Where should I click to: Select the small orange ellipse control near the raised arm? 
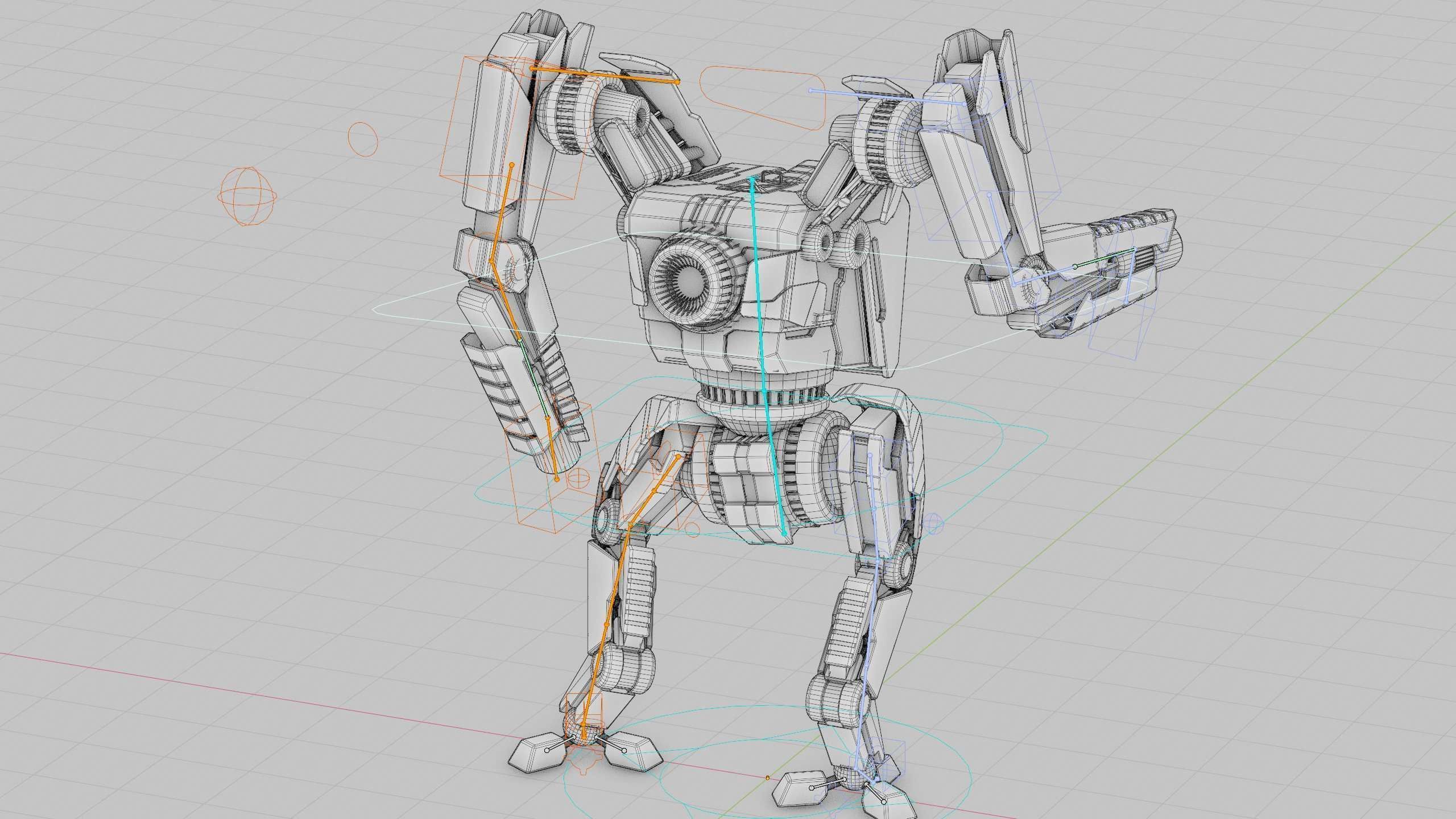(362, 139)
